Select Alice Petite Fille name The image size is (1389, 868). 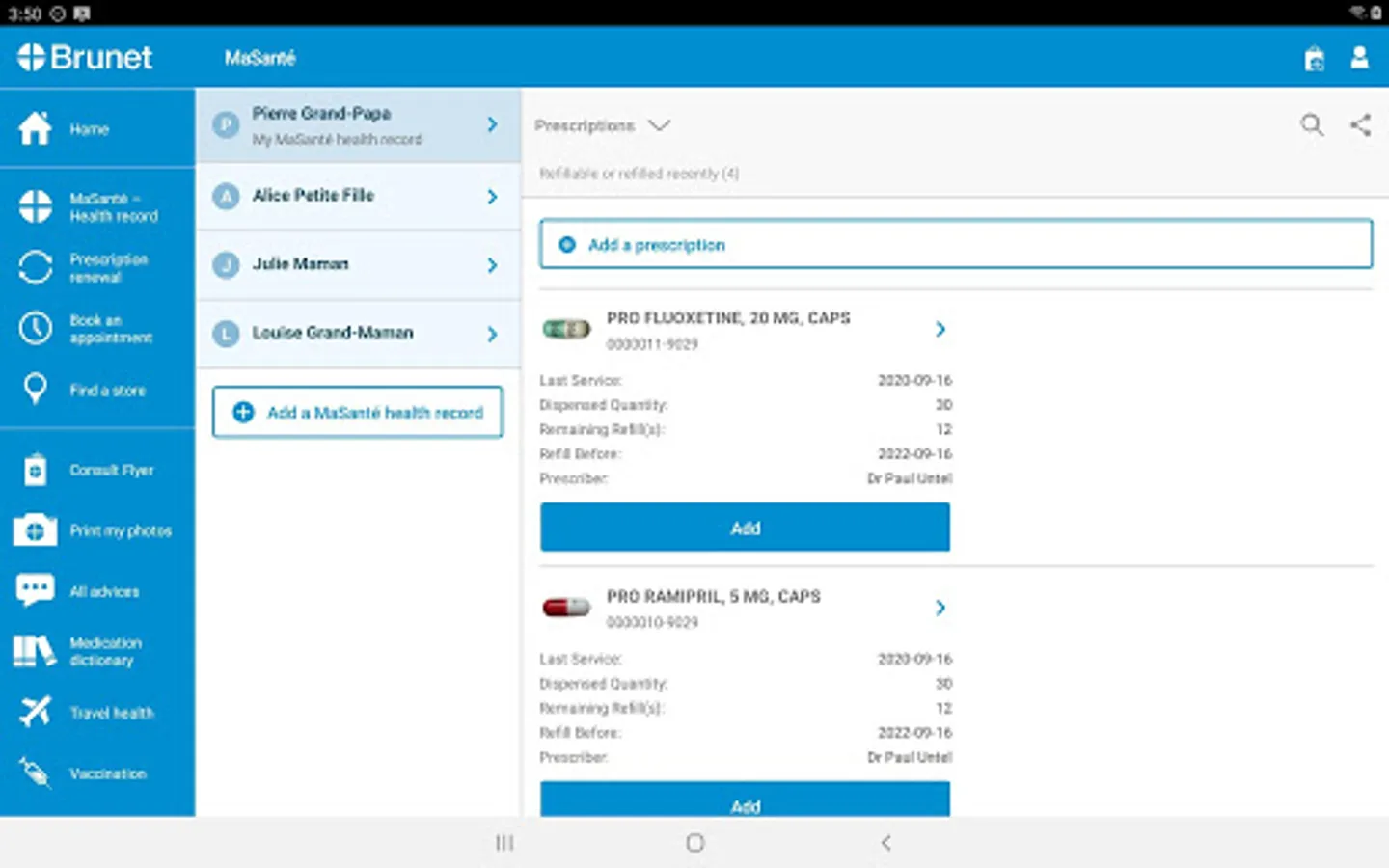click(x=313, y=195)
